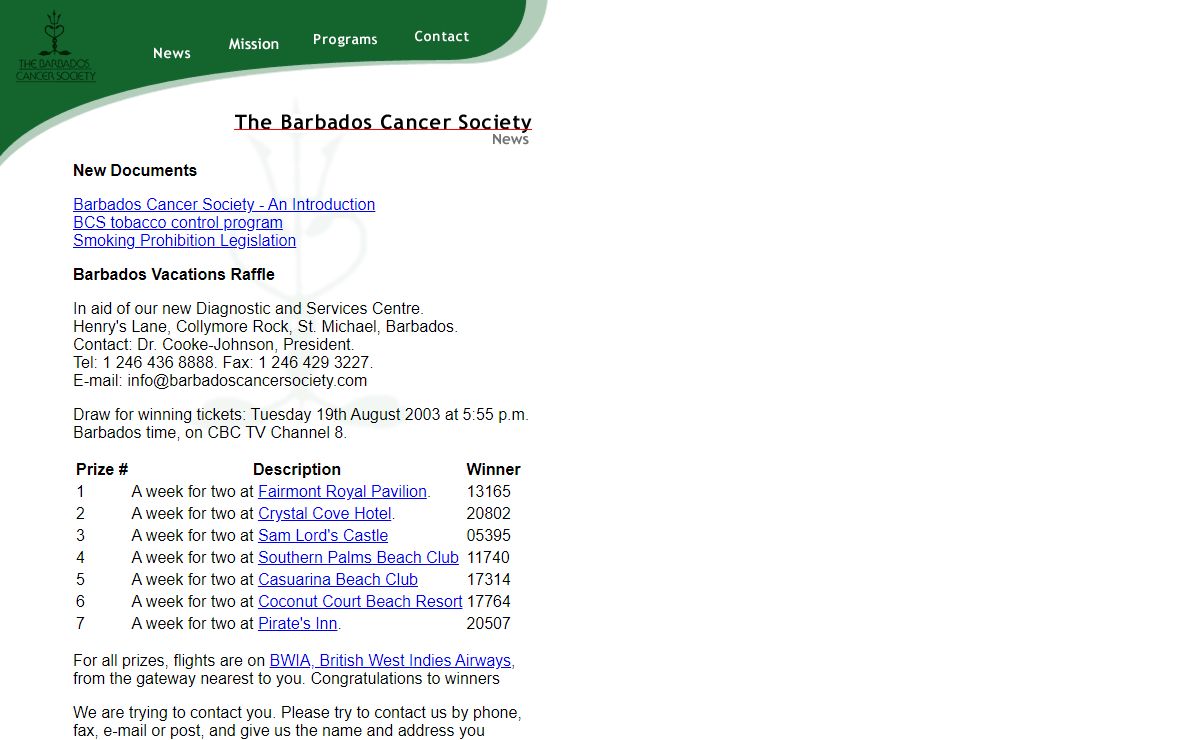Viewport: 1200px width, 740px height.
Task: Select winner number 05395
Action: (x=489, y=535)
